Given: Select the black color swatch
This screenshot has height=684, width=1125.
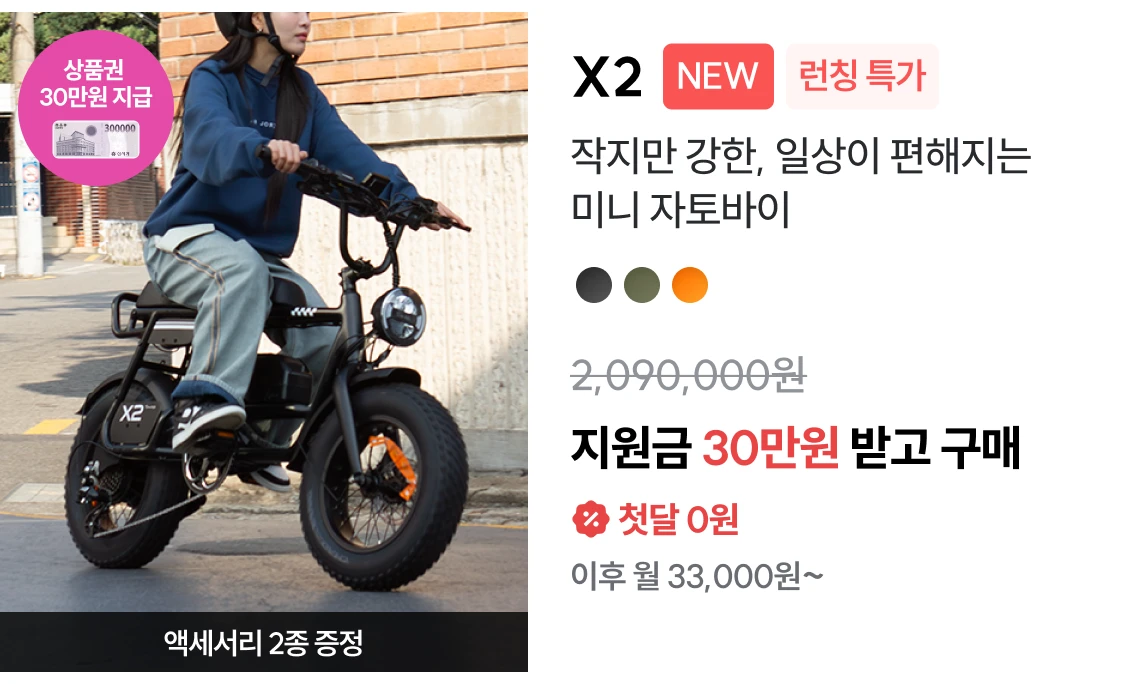Looking at the screenshot, I should click(x=593, y=285).
